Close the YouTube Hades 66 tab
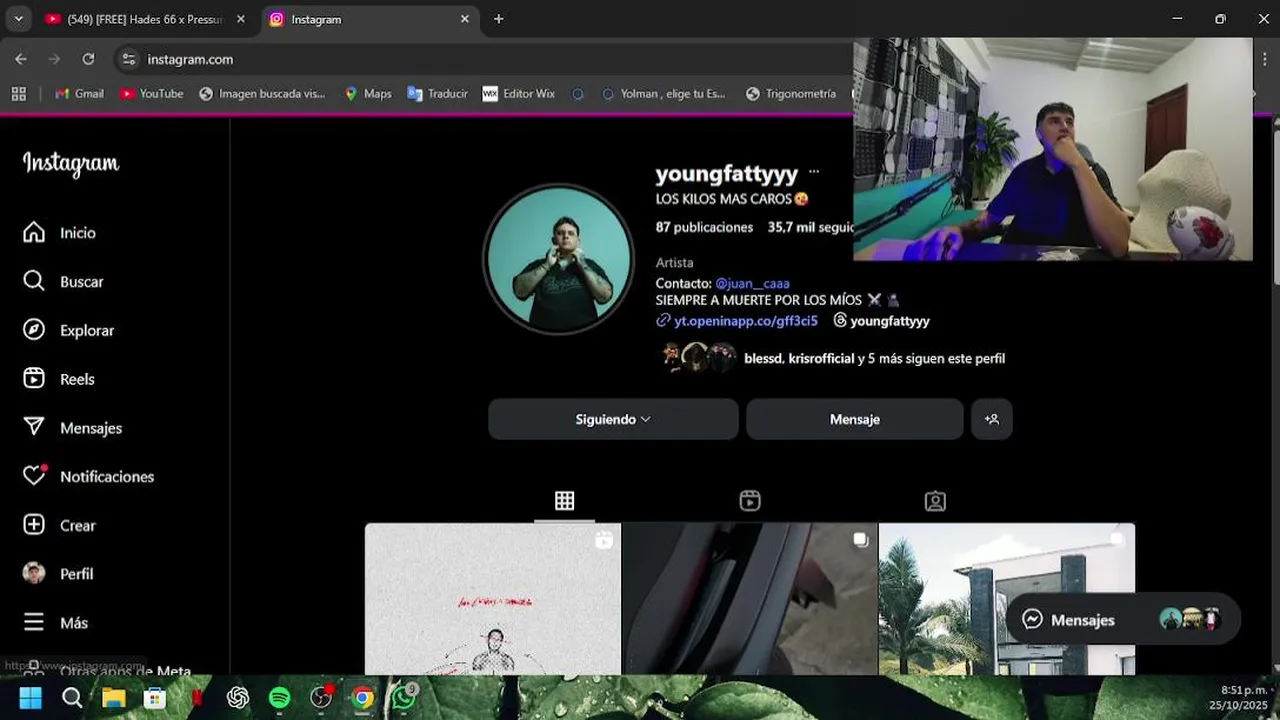 [x=241, y=19]
